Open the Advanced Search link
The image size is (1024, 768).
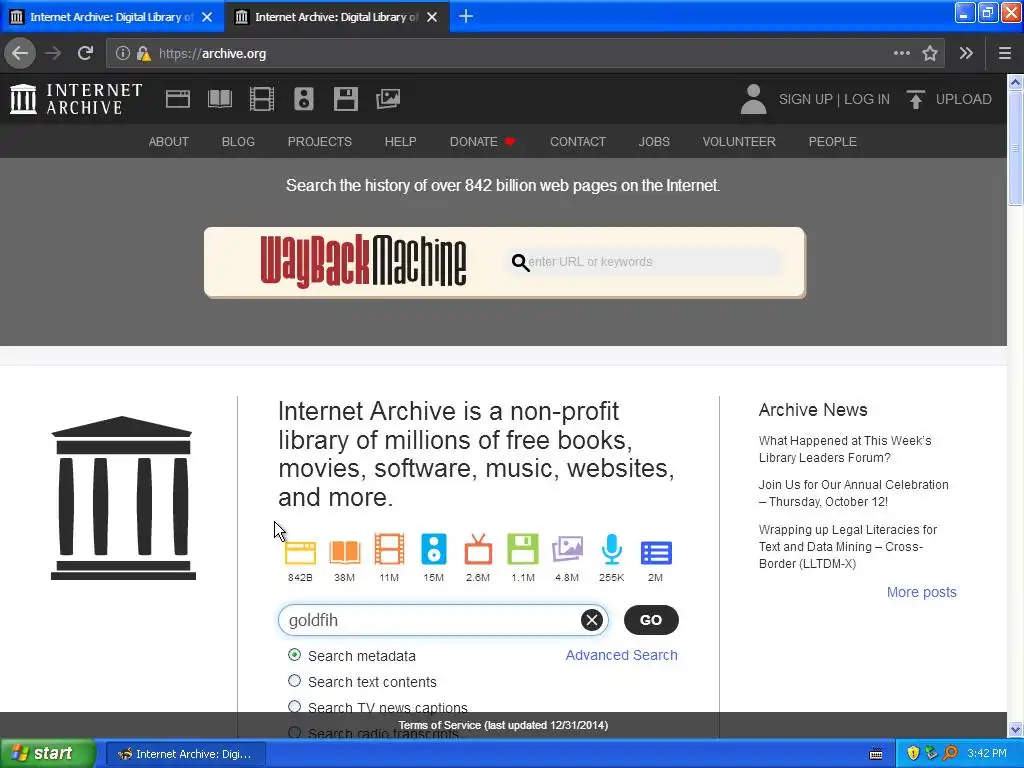pyautogui.click(x=621, y=655)
